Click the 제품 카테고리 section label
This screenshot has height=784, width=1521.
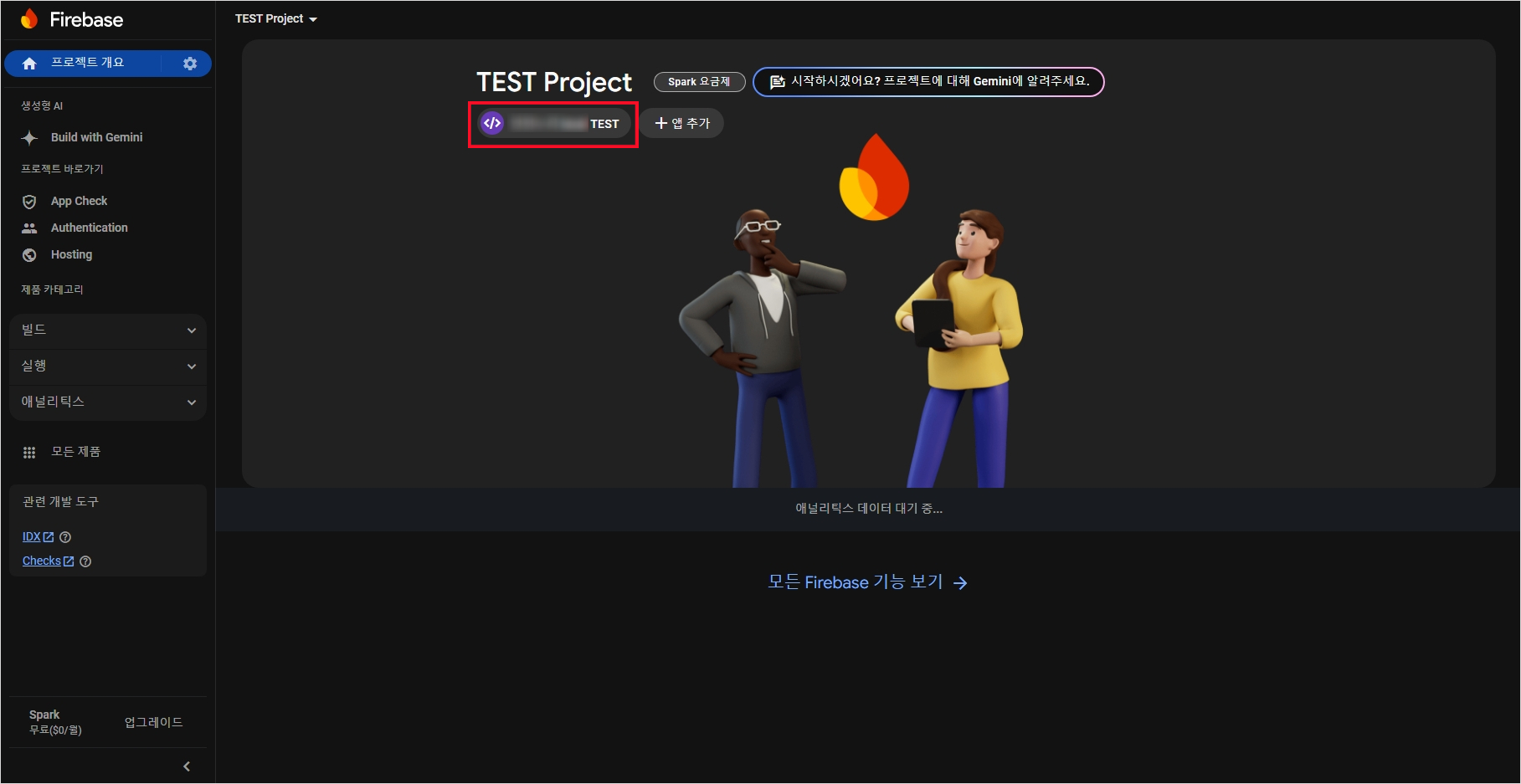pos(52,290)
